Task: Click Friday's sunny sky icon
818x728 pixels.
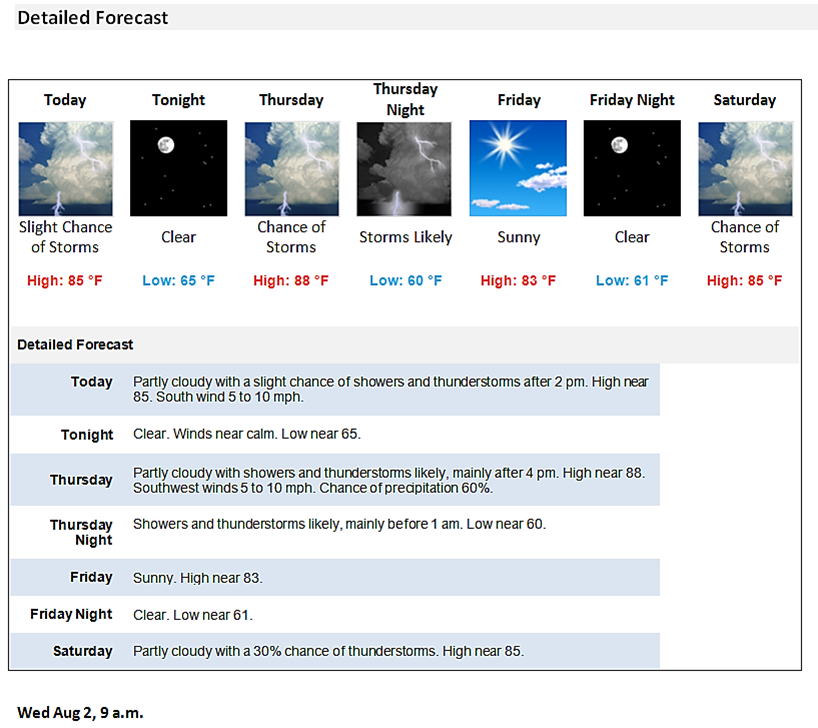Action: [518, 168]
